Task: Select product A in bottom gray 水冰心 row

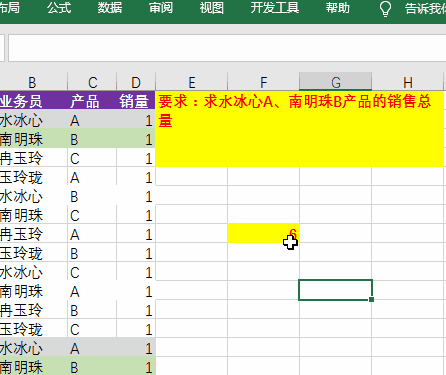Action: 92,348
